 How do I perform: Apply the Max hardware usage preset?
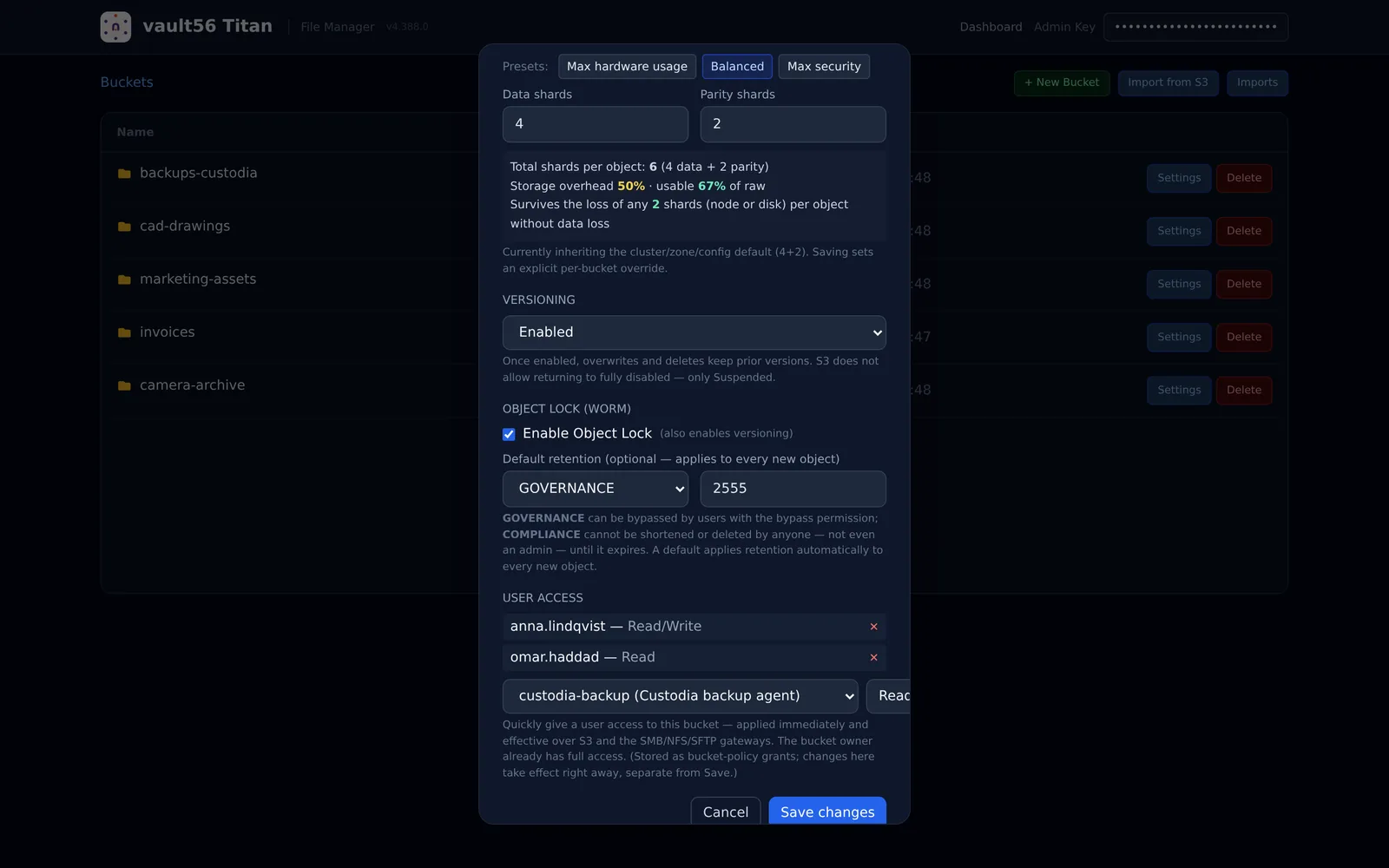pos(627,67)
